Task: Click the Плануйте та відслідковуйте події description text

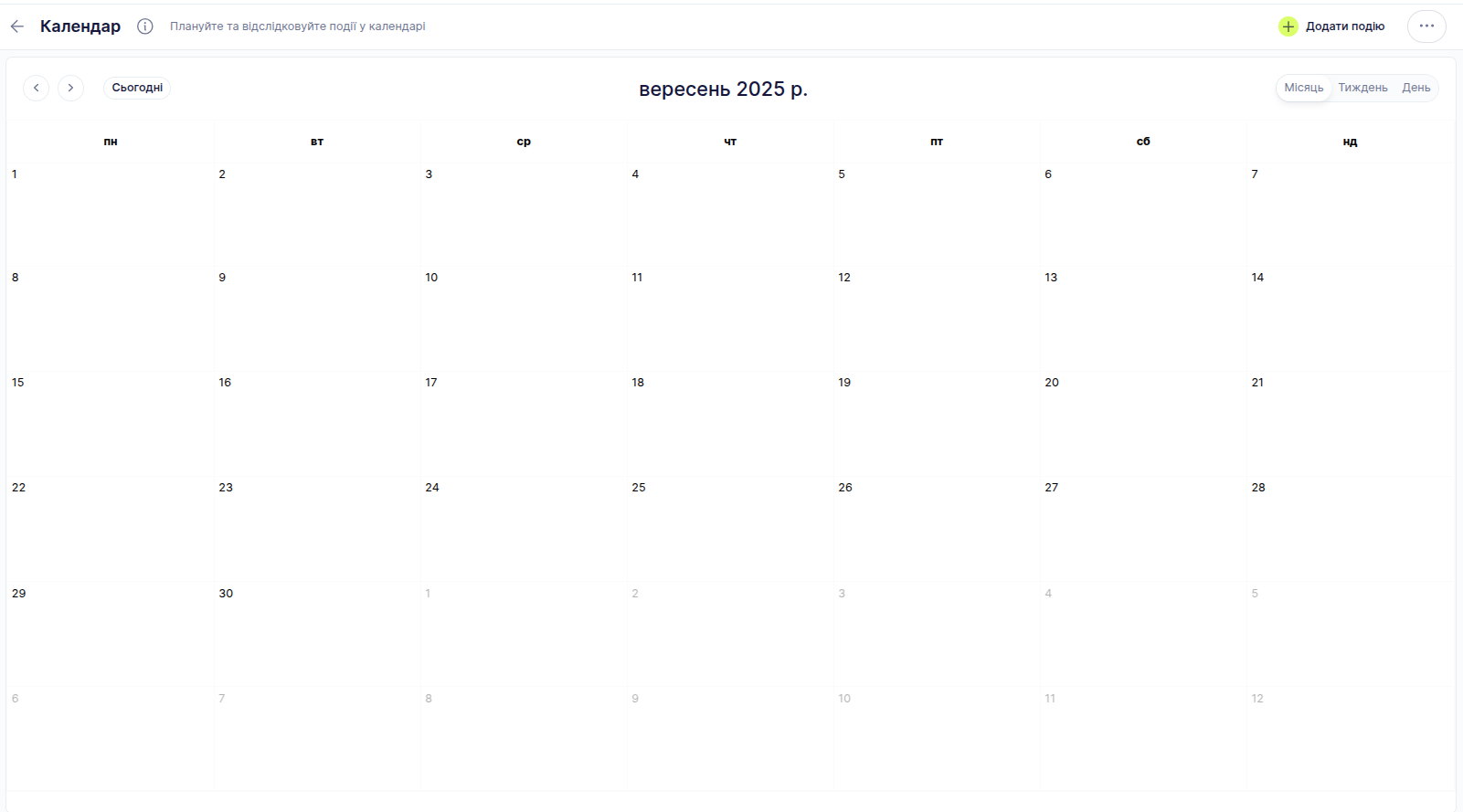Action: point(298,26)
